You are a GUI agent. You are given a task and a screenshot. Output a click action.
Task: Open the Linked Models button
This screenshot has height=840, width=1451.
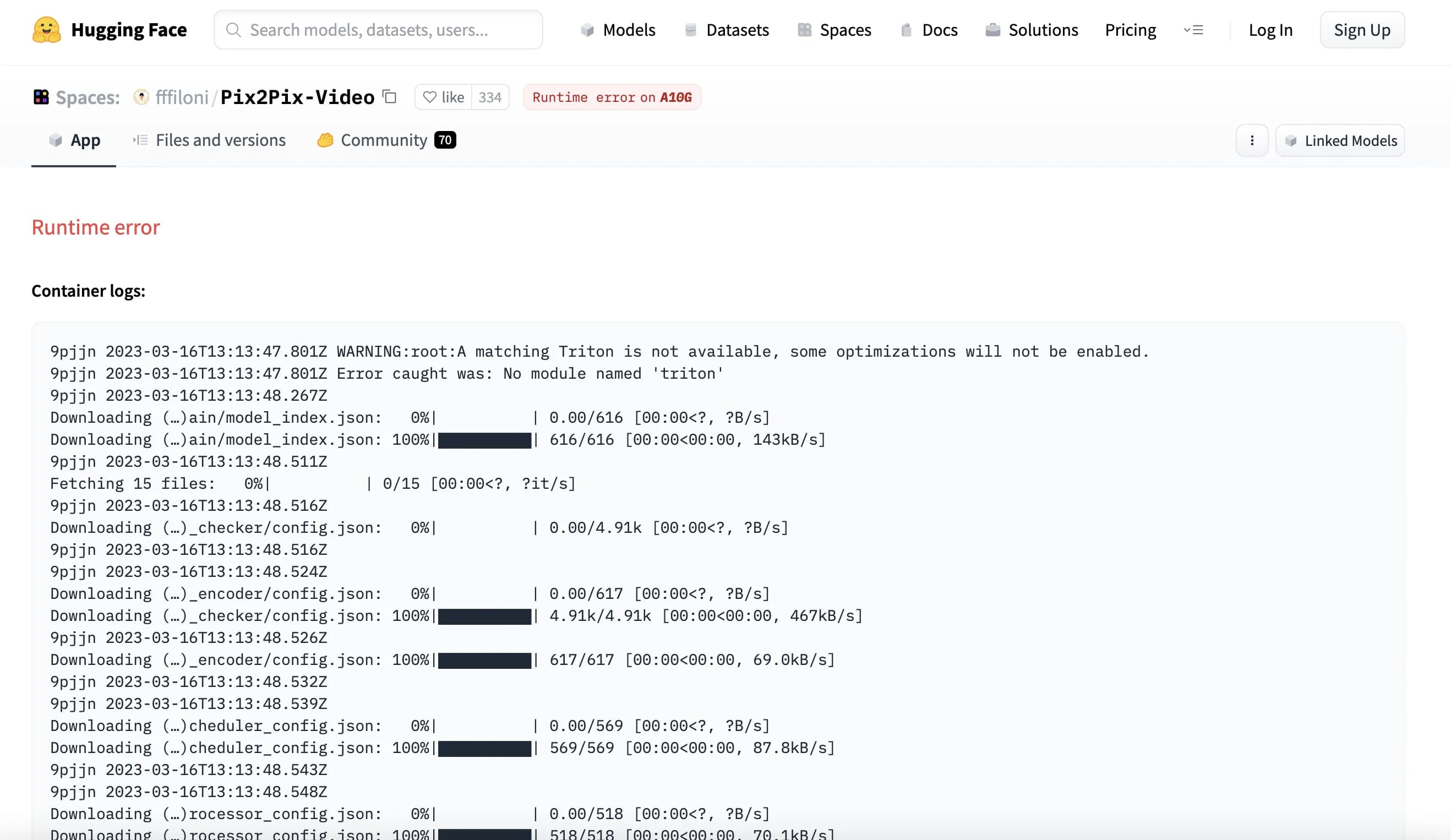point(1339,140)
